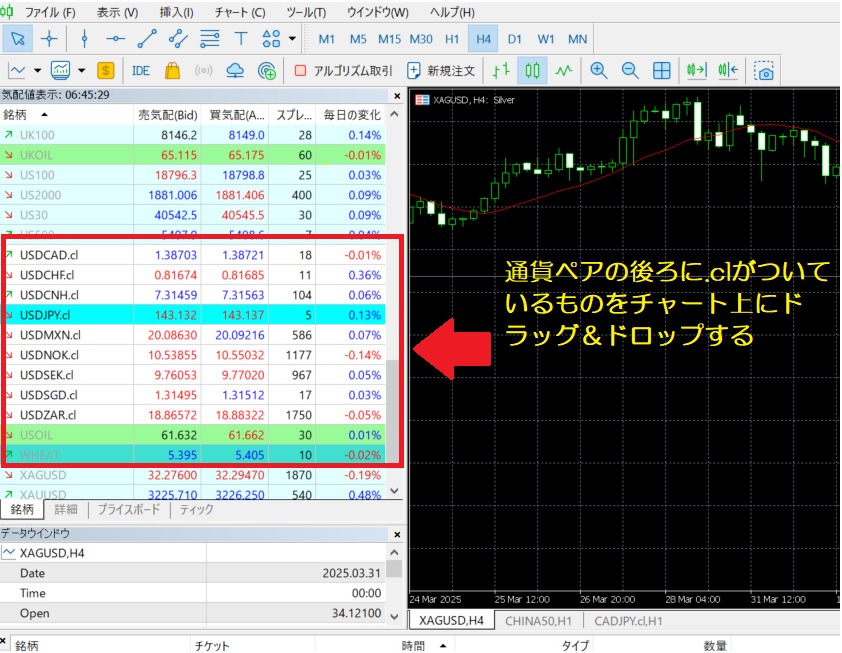This screenshot has height=653, width=842.
Task: Select the UKOIL symbol row
Action: tap(193, 155)
